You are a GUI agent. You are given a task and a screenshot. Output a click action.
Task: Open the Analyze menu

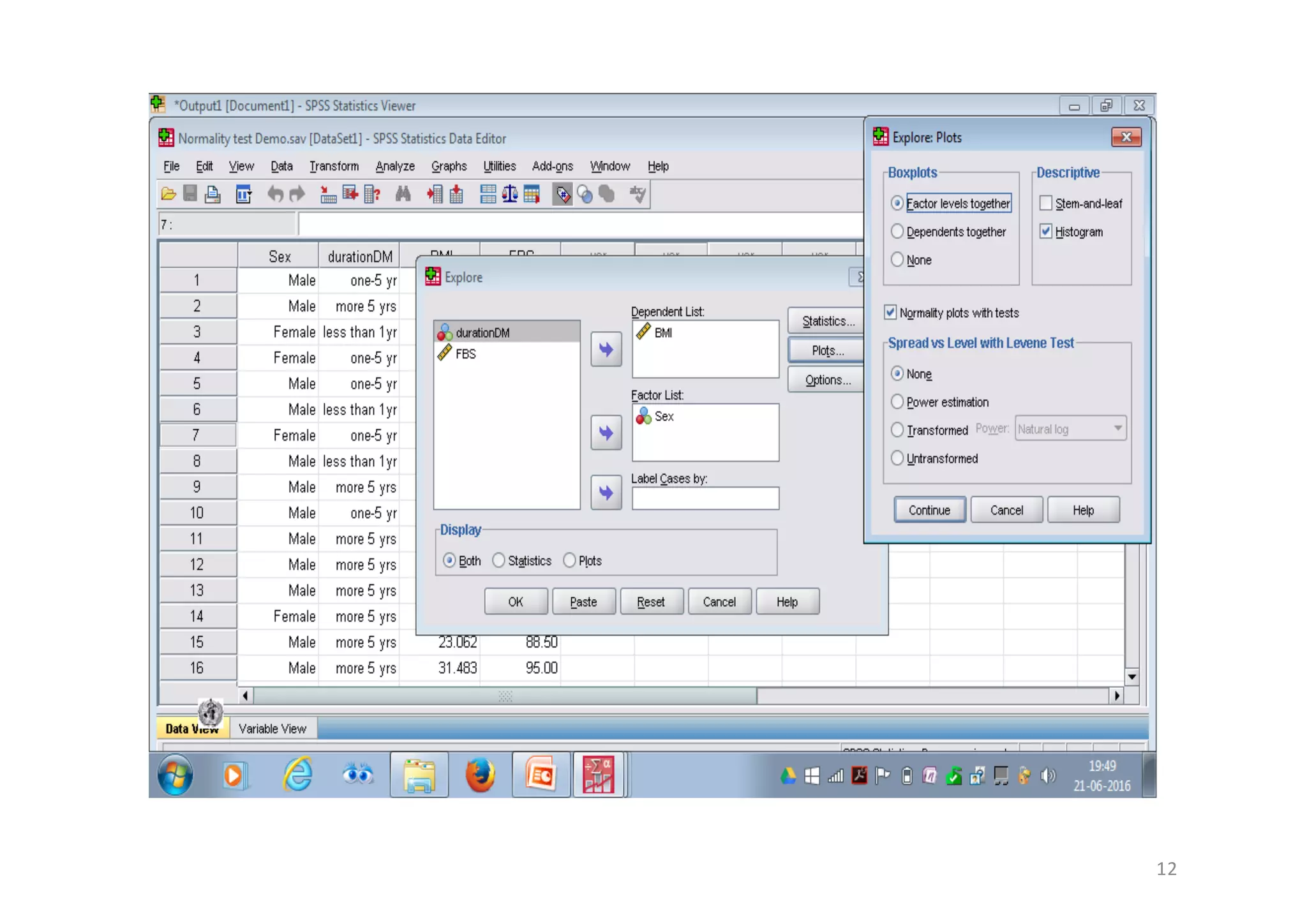394,167
